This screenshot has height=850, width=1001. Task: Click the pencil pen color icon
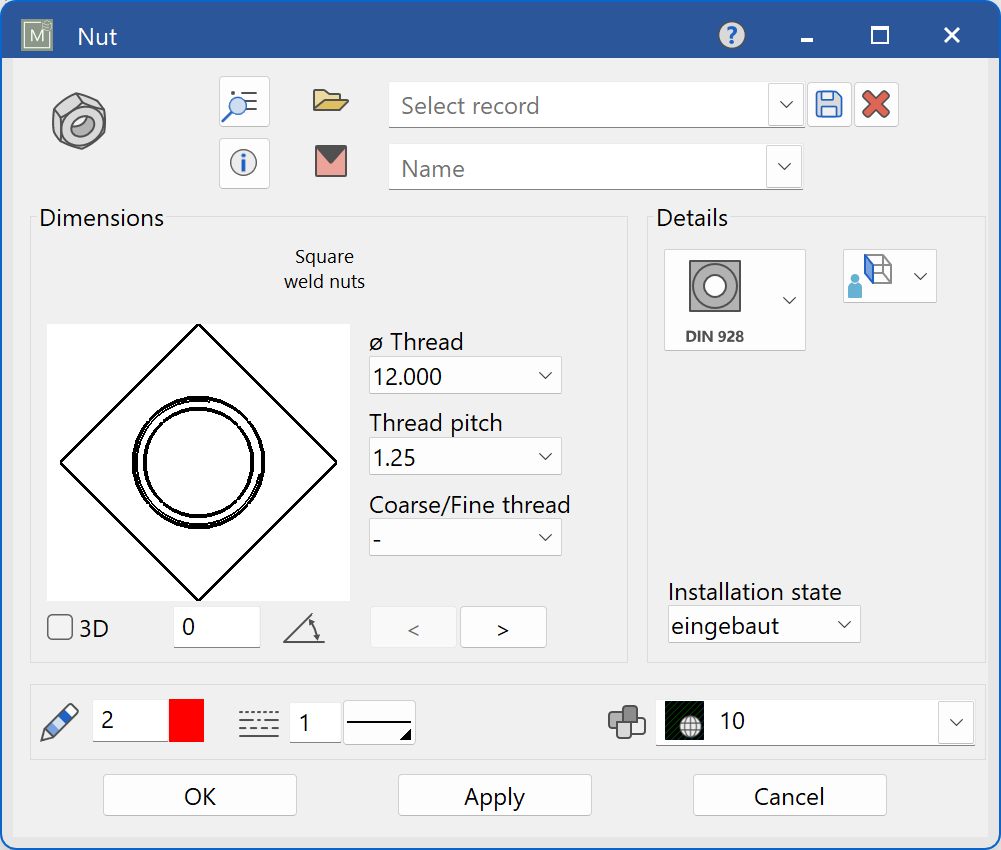(59, 721)
